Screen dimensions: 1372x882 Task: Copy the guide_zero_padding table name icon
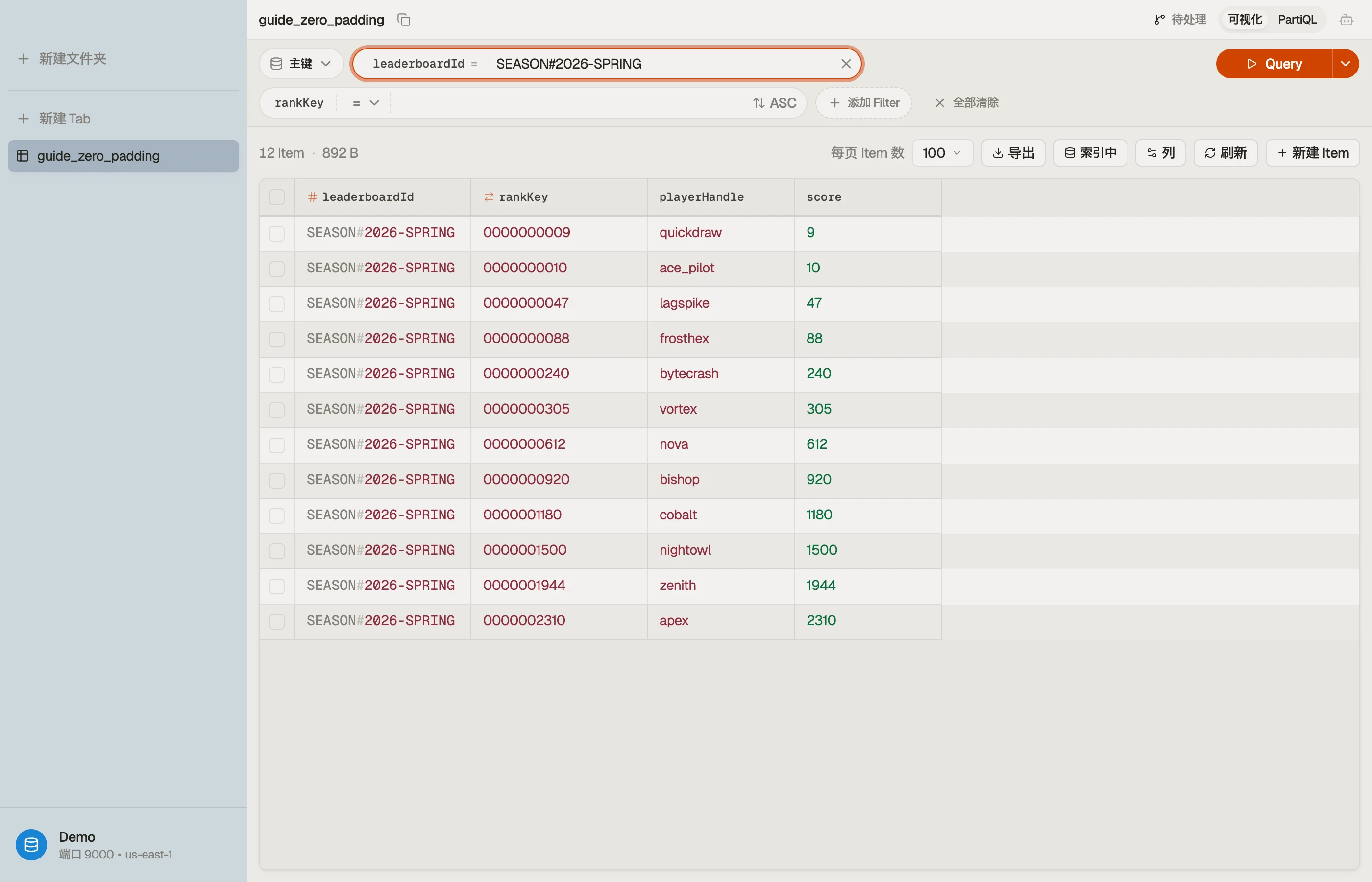[x=404, y=20]
